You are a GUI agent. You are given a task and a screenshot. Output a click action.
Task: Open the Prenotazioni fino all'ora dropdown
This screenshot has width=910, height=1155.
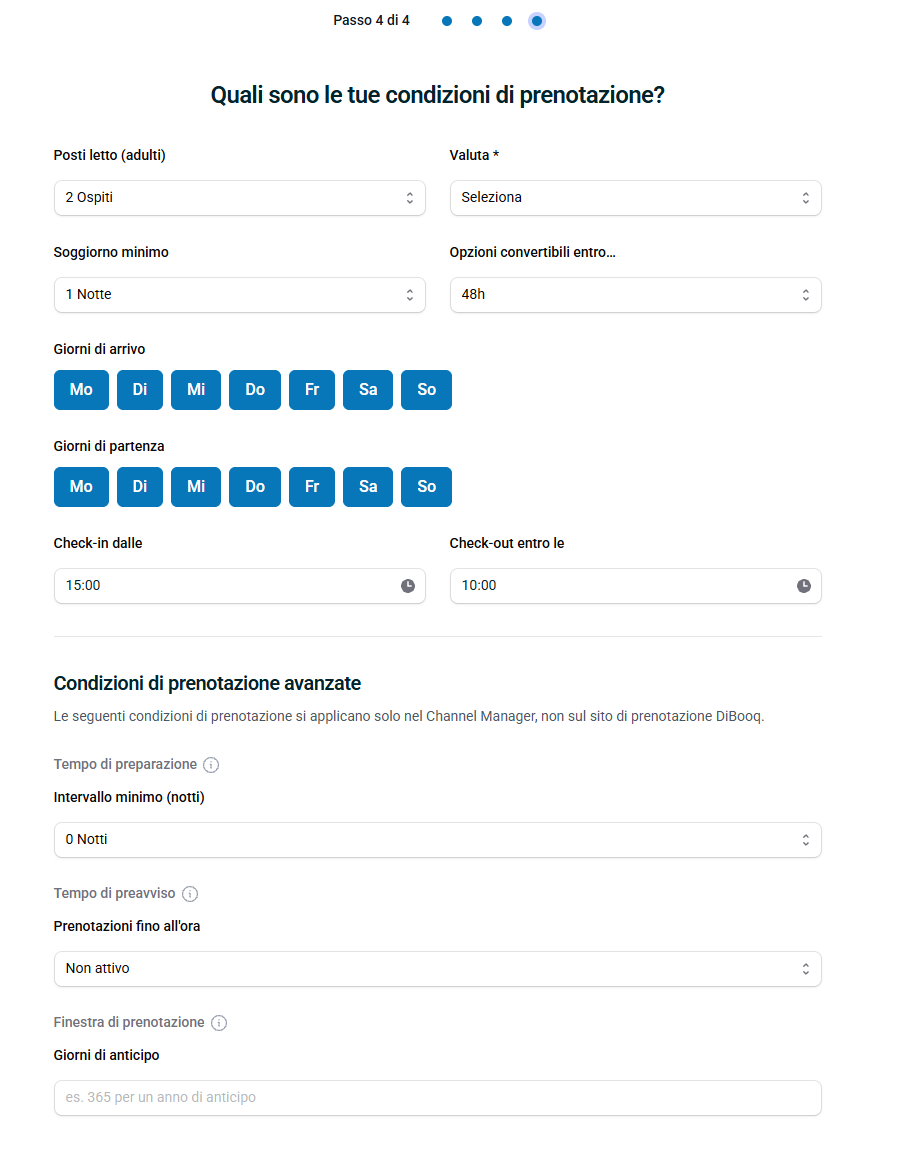438,969
